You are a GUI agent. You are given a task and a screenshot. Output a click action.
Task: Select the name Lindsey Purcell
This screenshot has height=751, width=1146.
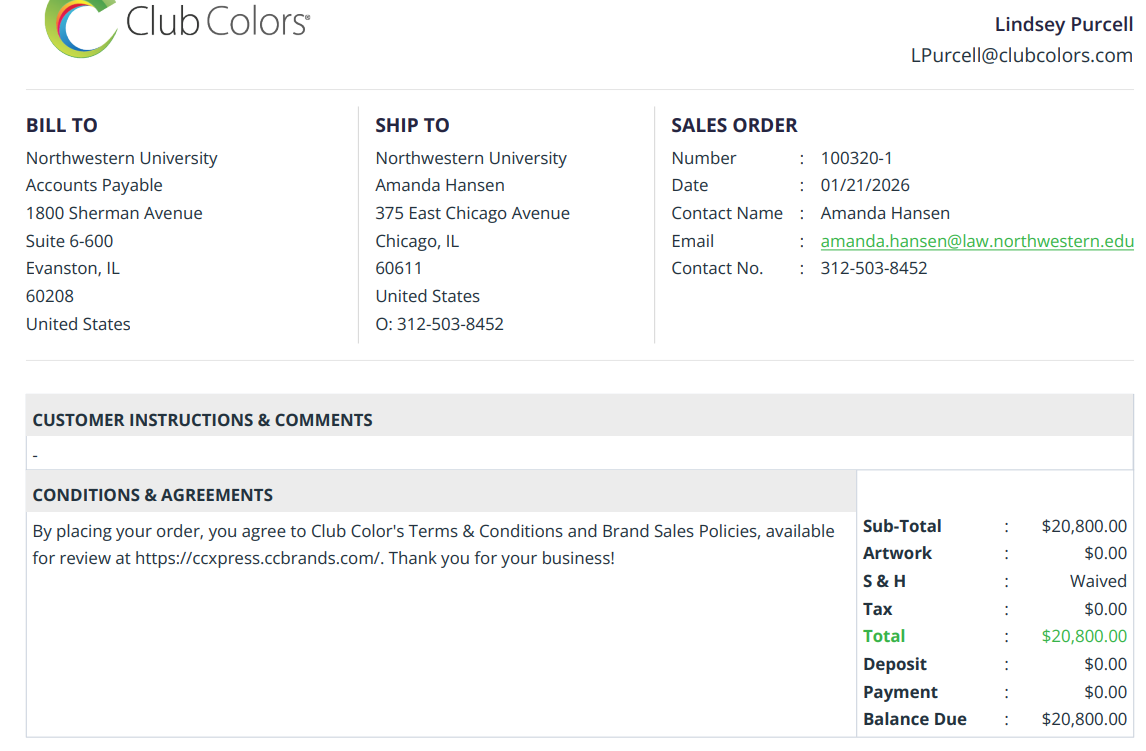(1064, 24)
